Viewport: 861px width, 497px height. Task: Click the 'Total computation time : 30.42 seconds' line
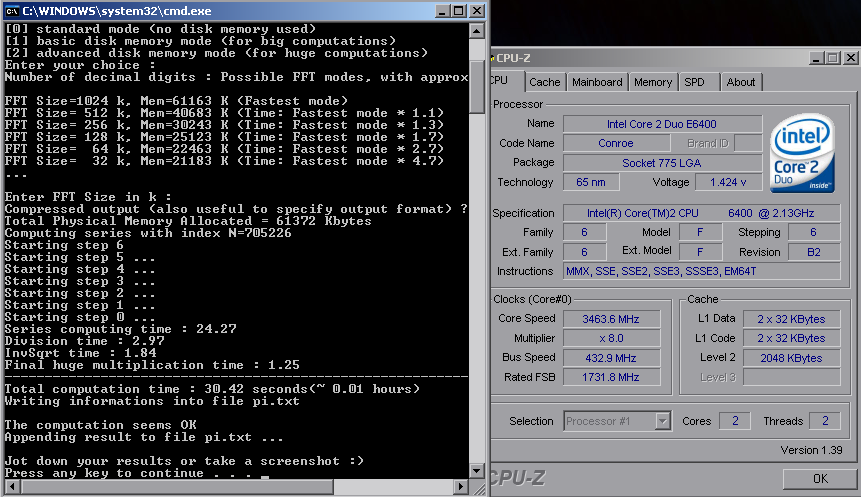(212, 389)
